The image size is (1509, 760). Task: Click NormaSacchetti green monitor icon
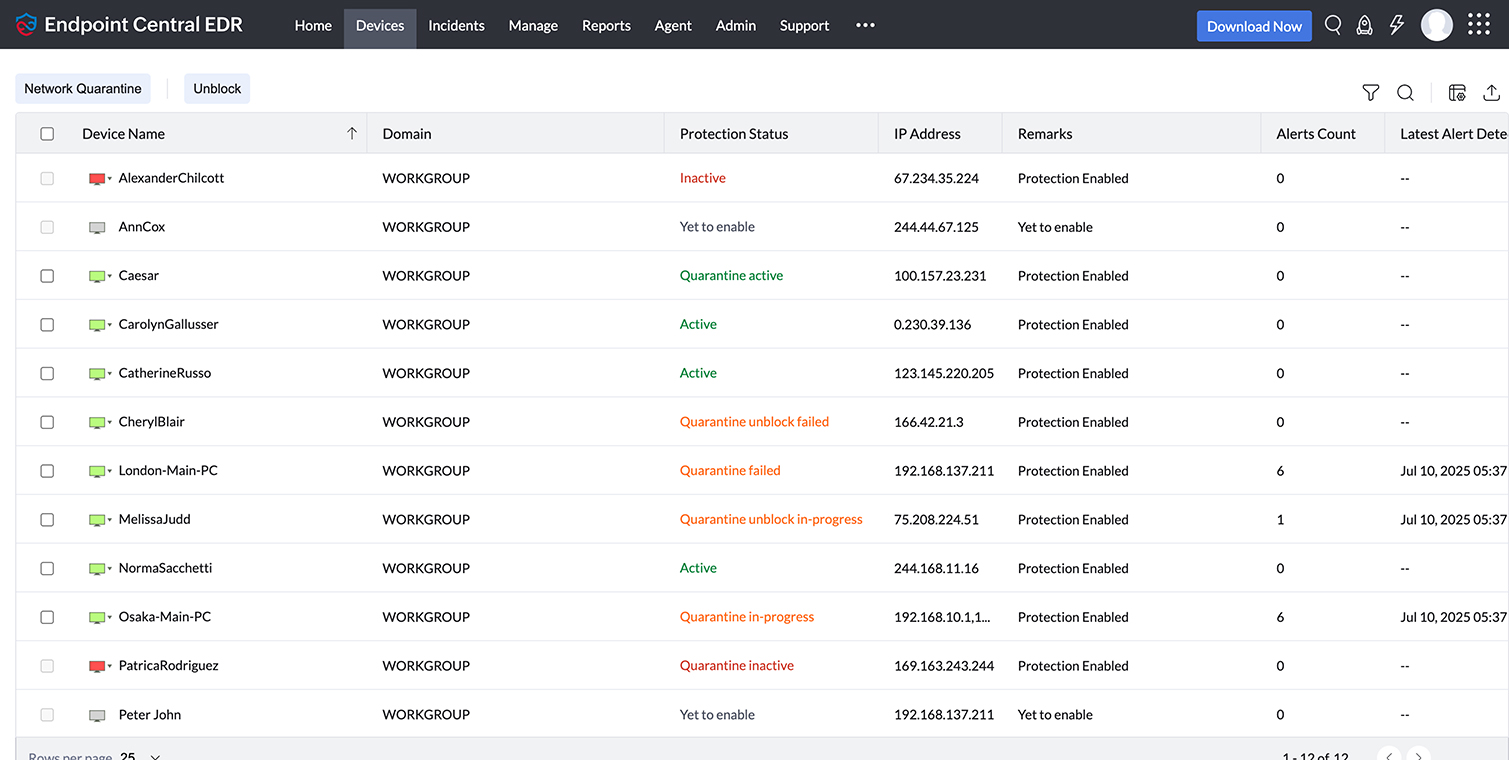tap(97, 569)
